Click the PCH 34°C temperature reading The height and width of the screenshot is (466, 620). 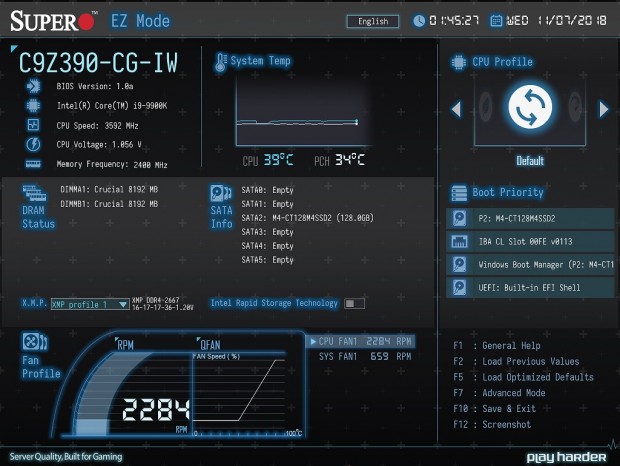pos(339,160)
